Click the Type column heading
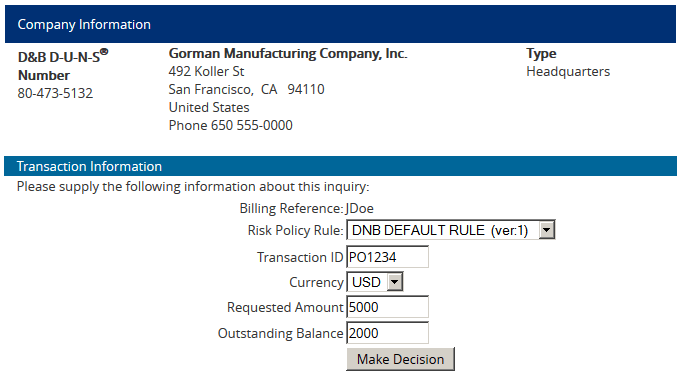The width and height of the screenshot is (681, 378). coord(541,54)
